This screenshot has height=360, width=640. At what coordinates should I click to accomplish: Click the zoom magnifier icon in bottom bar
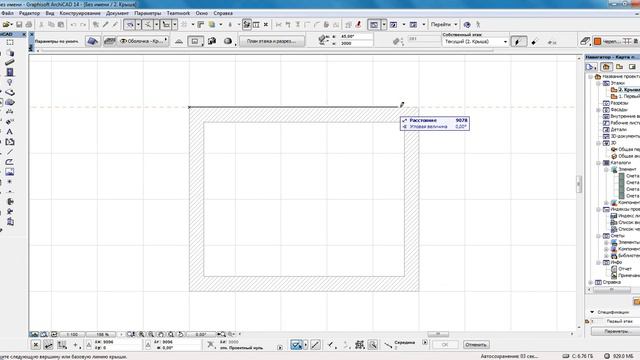(373, 345)
